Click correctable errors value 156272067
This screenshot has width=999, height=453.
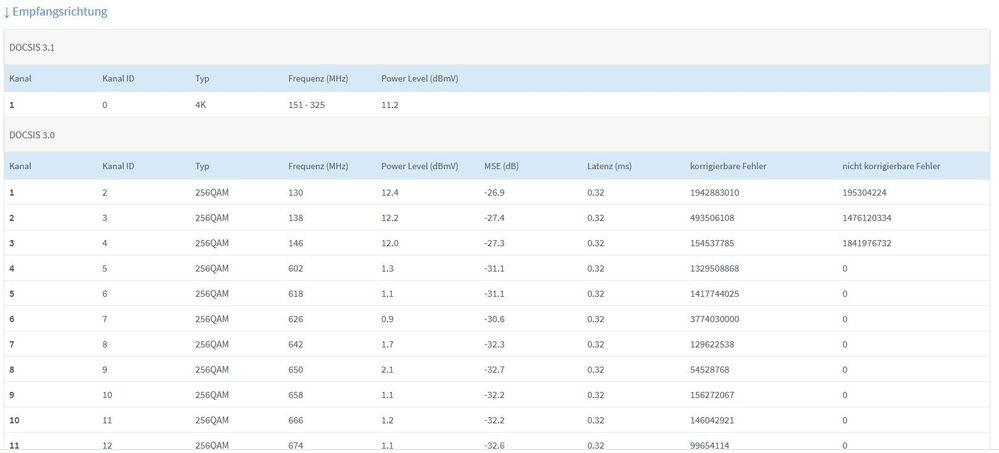tap(712, 395)
